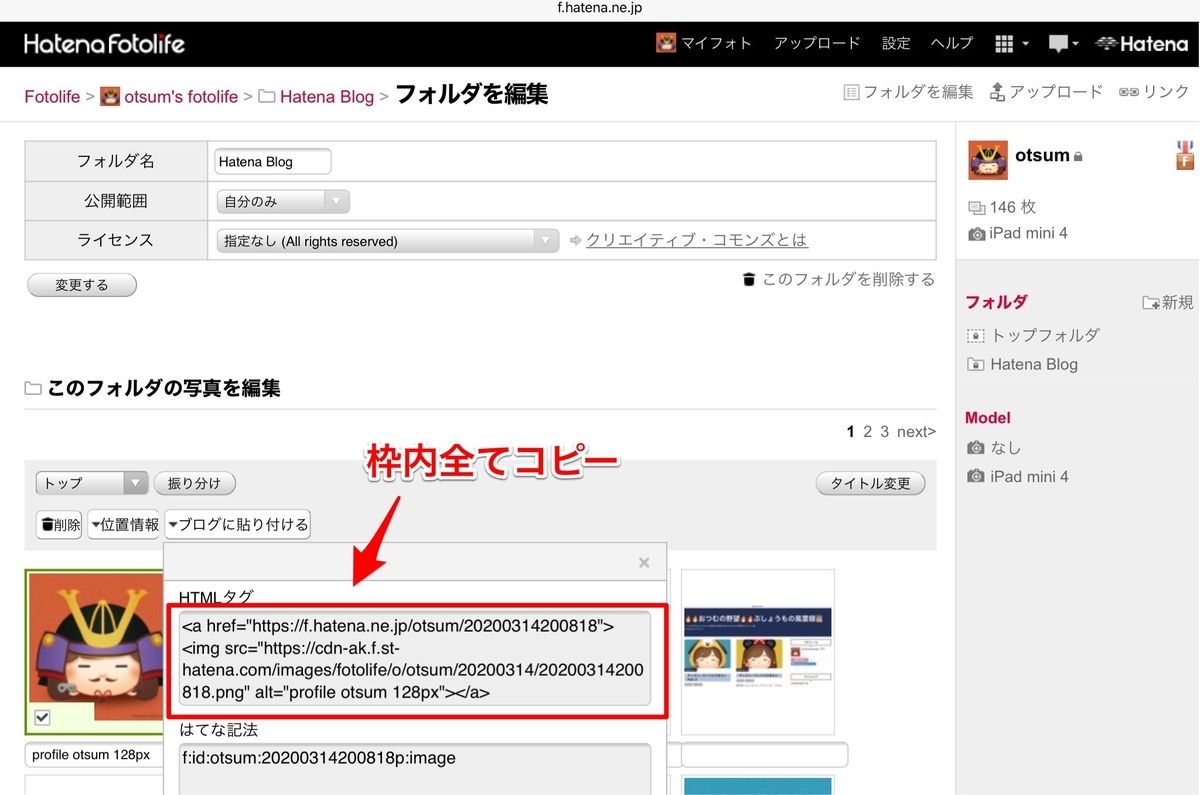Click the blog screenshot thumbnail

(x=757, y=651)
